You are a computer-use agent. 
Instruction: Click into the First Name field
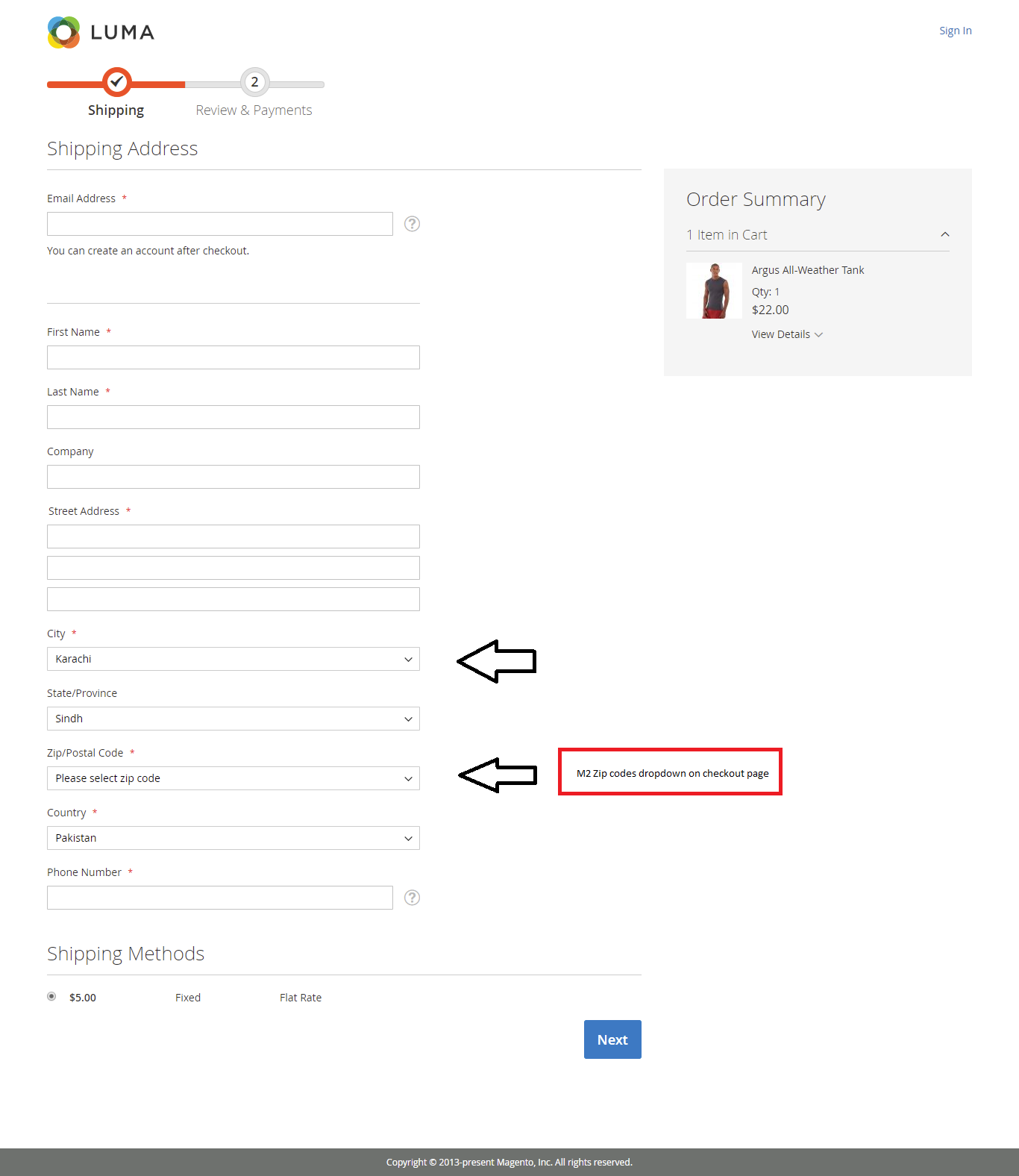[x=233, y=357]
